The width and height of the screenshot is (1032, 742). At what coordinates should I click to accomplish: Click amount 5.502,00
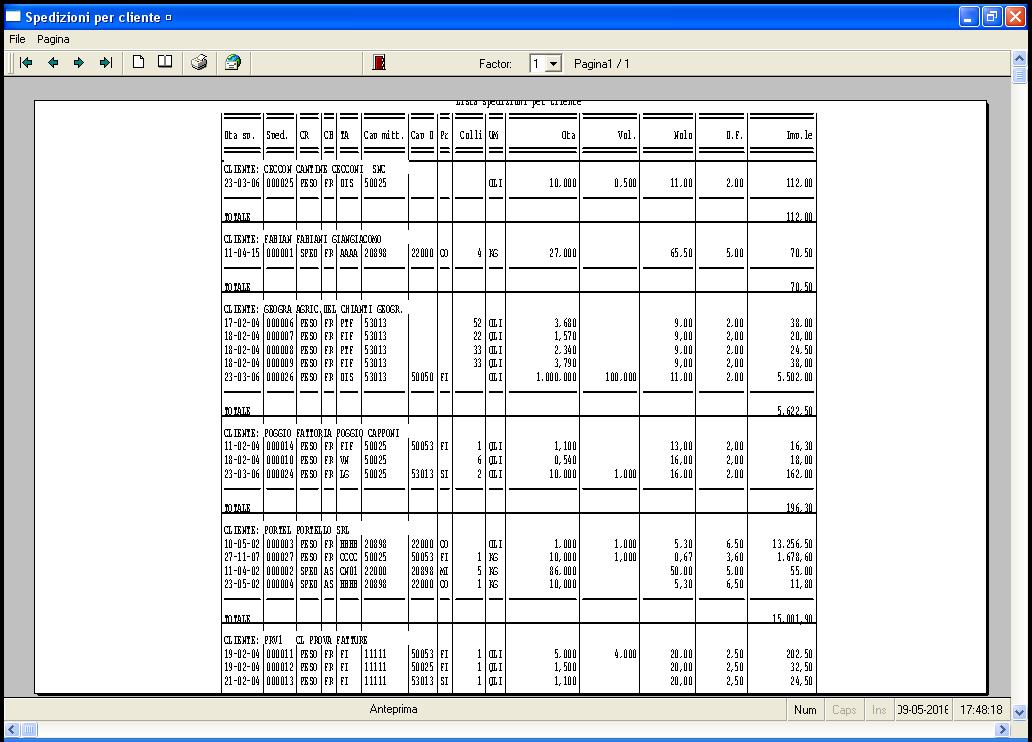[x=794, y=377]
